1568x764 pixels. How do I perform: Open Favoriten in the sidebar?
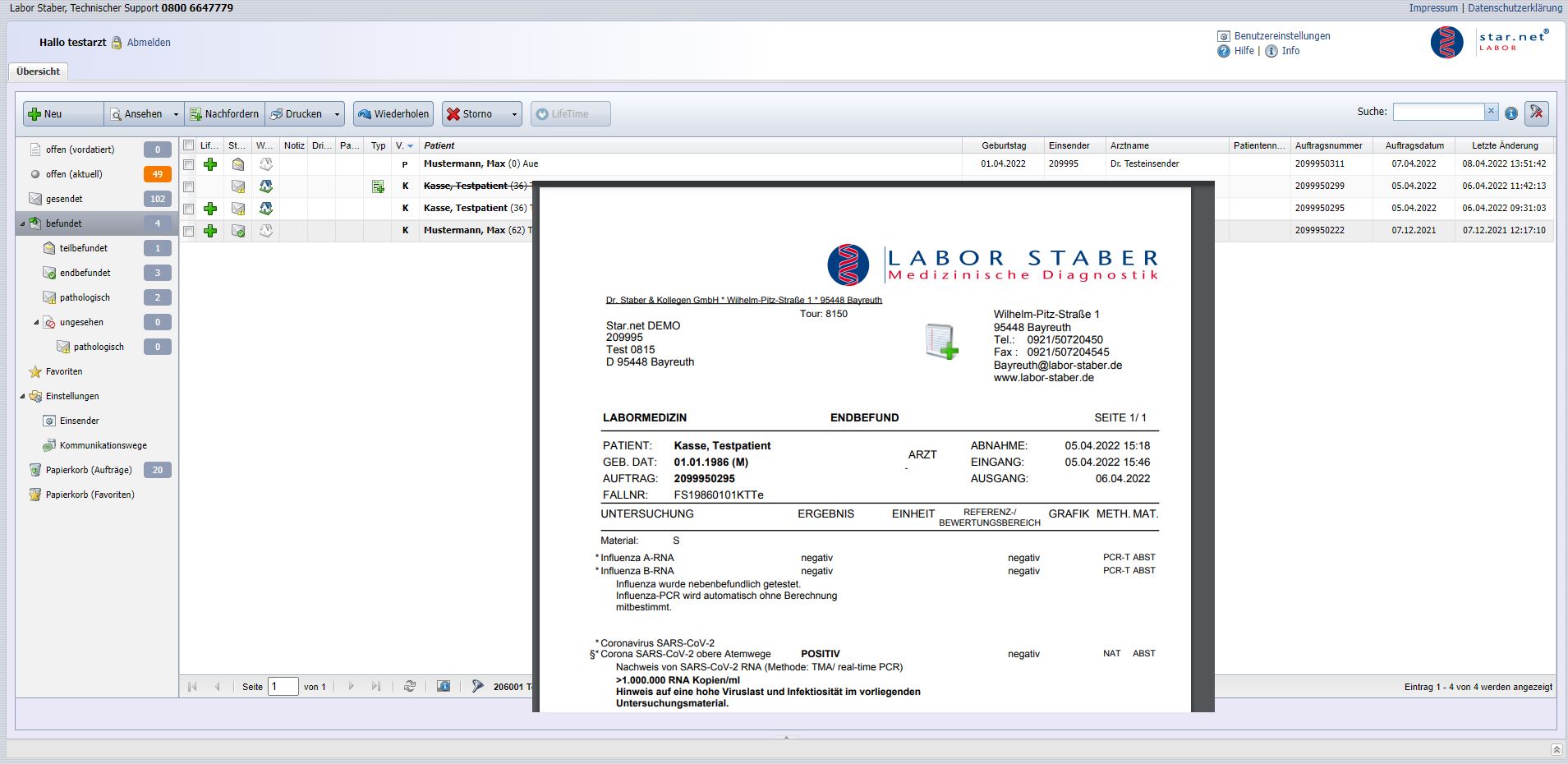pos(64,371)
